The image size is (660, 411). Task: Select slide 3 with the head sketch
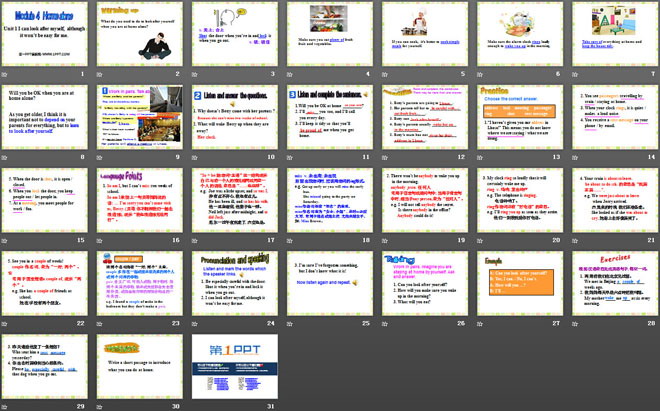click(x=235, y=34)
